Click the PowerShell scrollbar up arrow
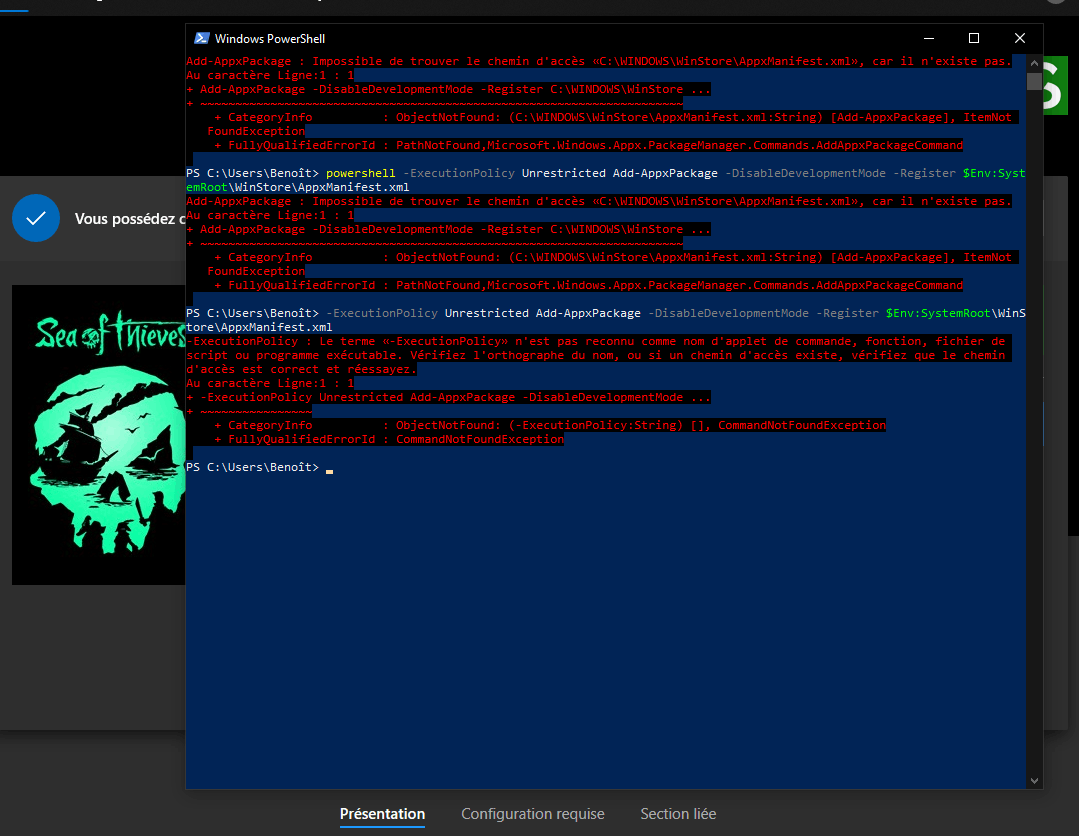1079x836 pixels. (1034, 63)
